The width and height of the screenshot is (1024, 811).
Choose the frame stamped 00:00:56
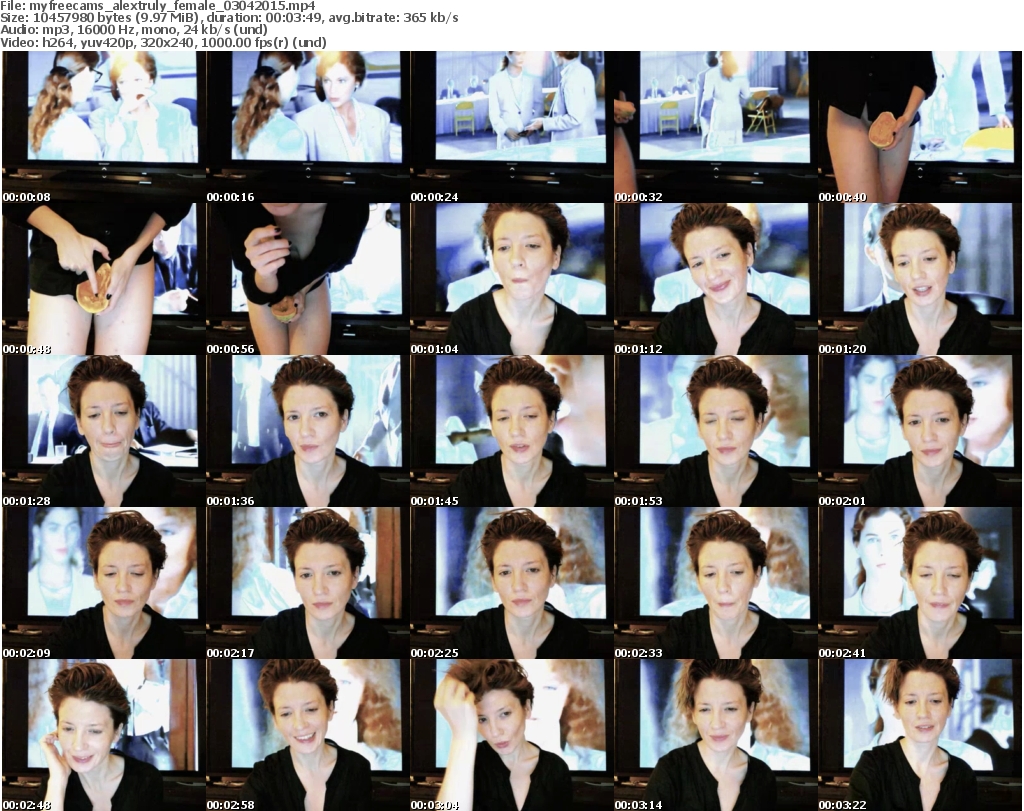[308, 279]
